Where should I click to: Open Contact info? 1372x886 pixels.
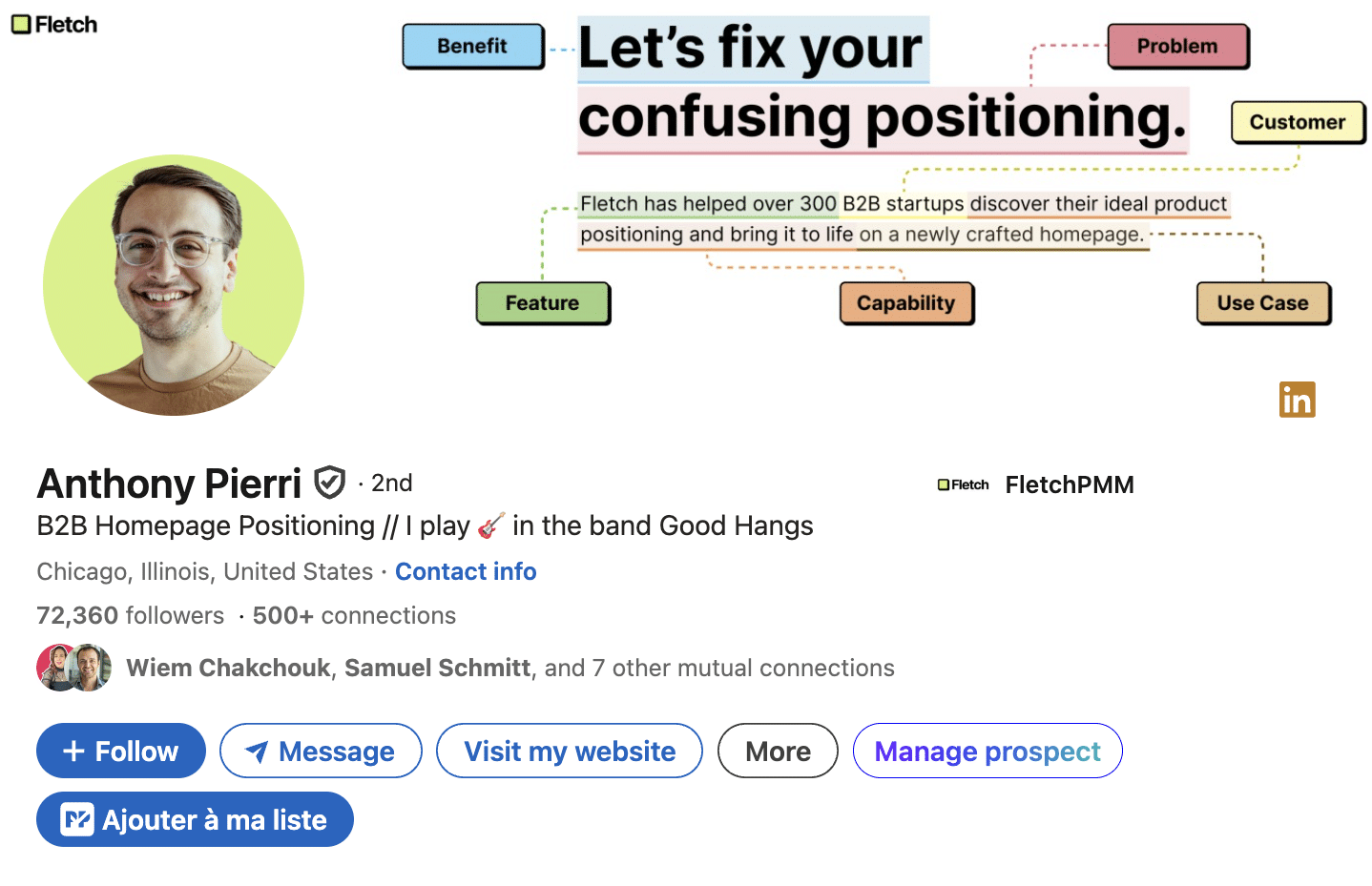[466, 571]
